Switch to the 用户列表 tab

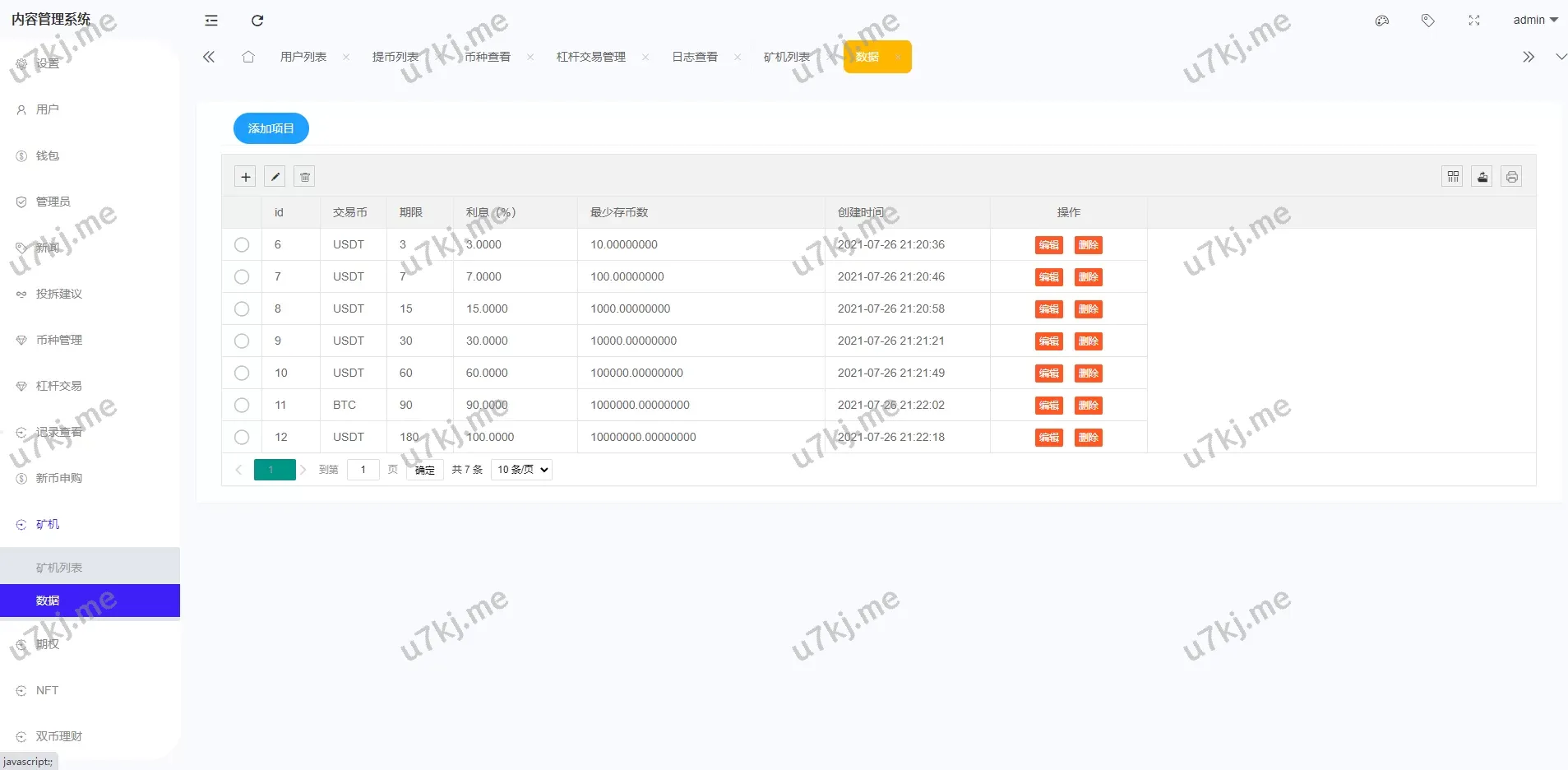point(303,57)
